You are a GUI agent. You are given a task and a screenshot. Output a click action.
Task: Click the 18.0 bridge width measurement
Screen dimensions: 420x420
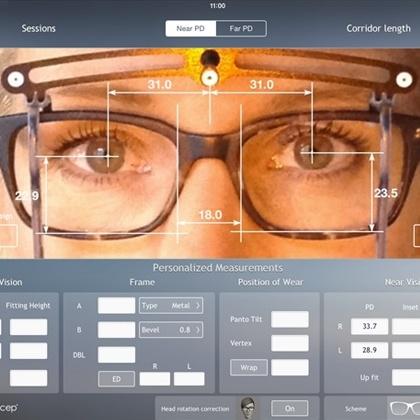click(x=210, y=214)
